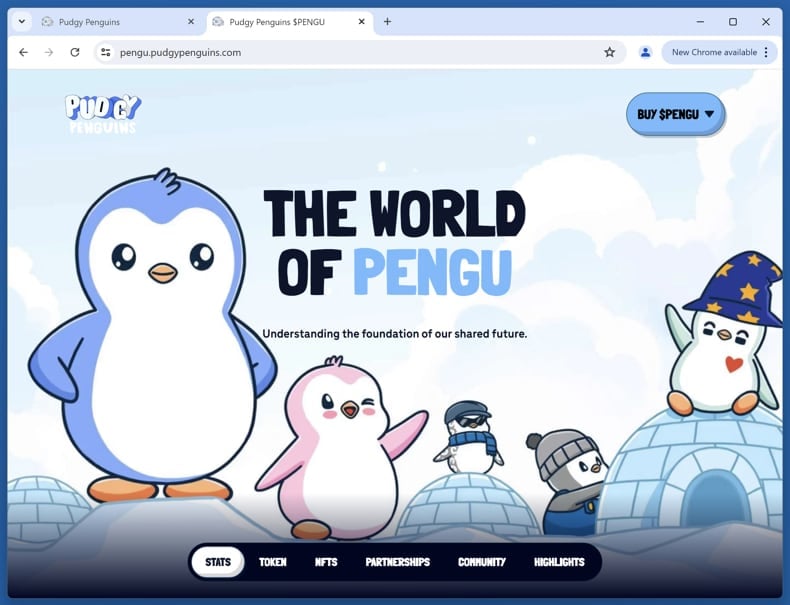The width and height of the screenshot is (790, 605).
Task: Go back using the browser back arrow
Action: [x=23, y=52]
